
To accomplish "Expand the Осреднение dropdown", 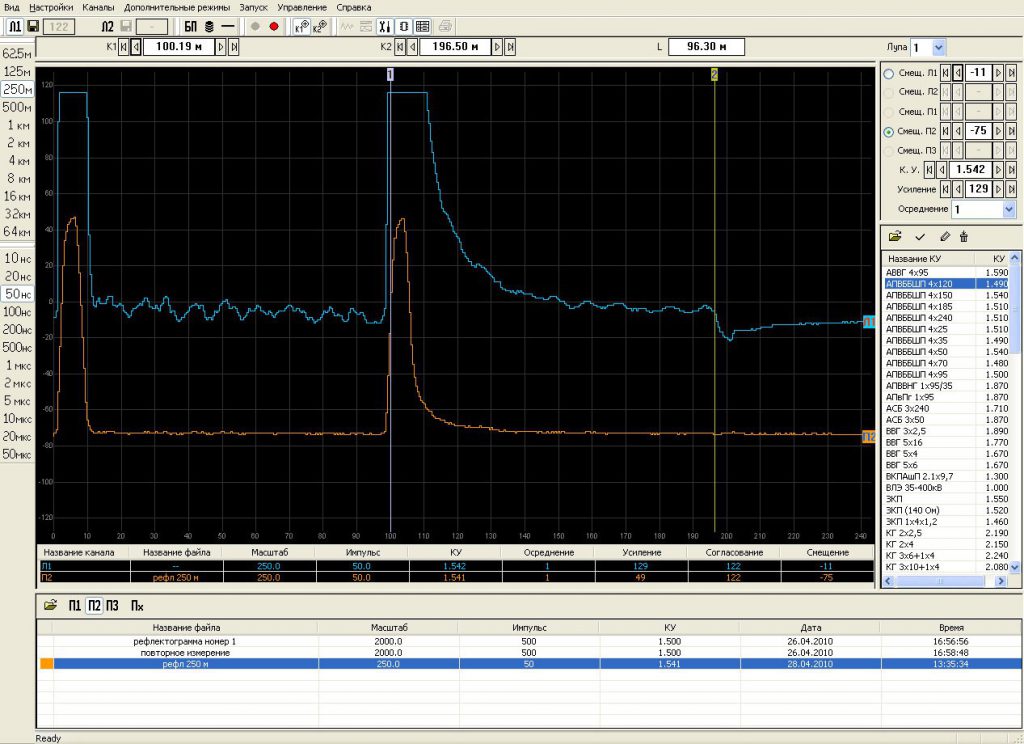I will click(x=1009, y=209).
